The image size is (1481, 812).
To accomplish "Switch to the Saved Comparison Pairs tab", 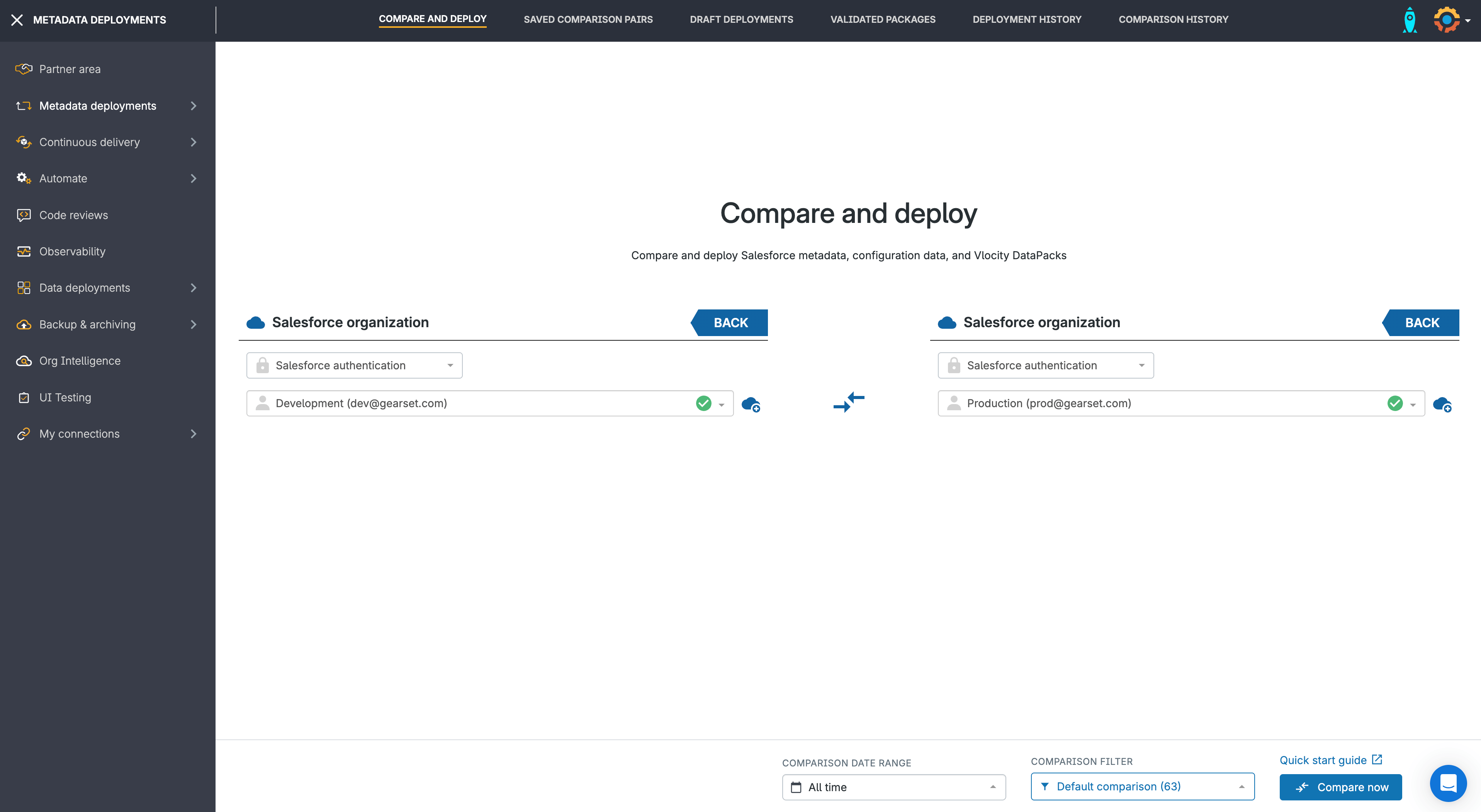I will [588, 19].
